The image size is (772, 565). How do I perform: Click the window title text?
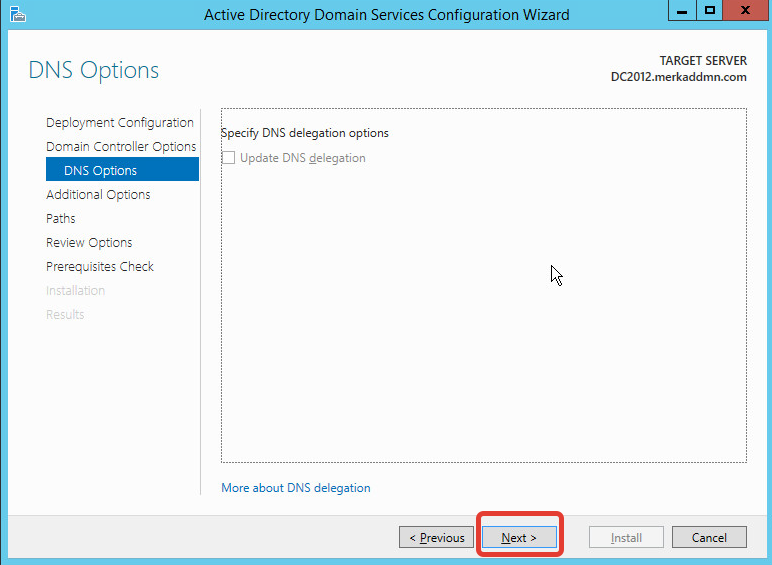pos(386,15)
